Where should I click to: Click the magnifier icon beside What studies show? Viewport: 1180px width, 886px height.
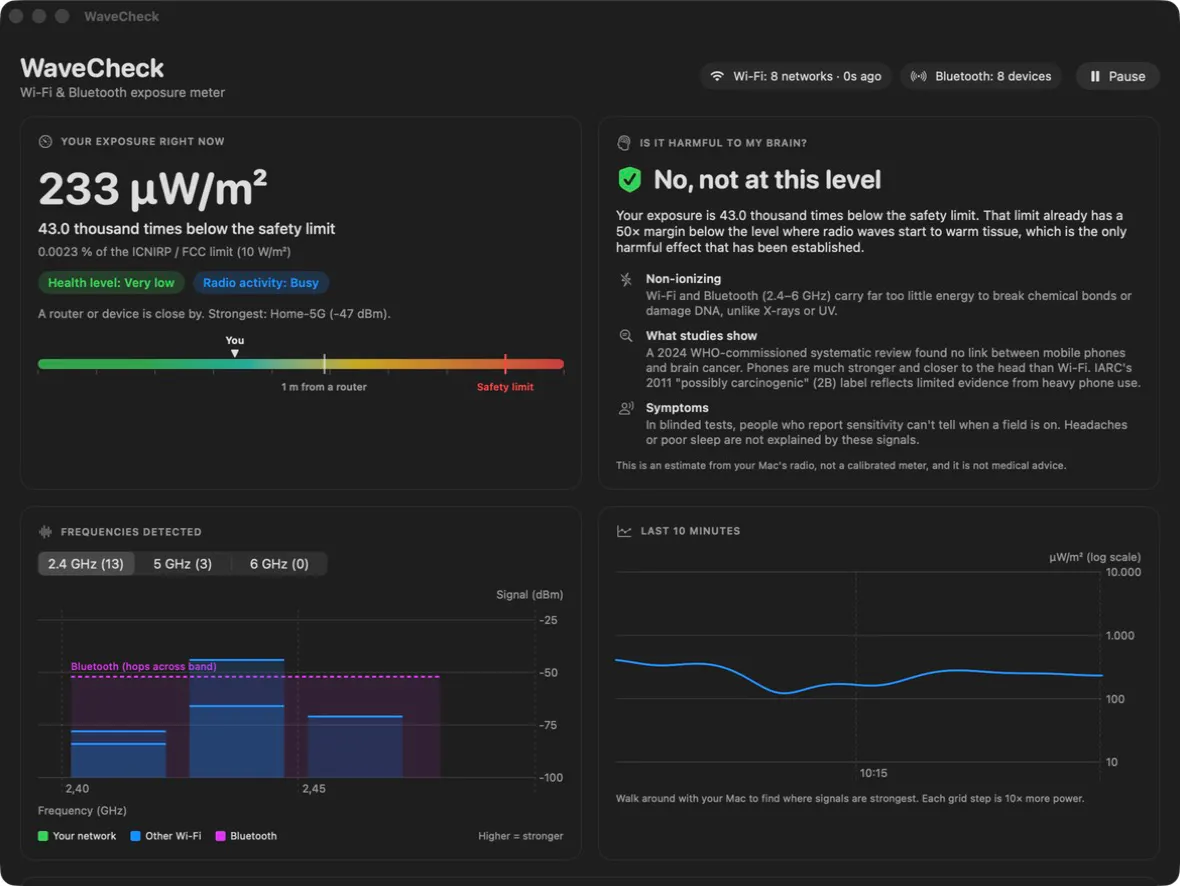click(625, 336)
